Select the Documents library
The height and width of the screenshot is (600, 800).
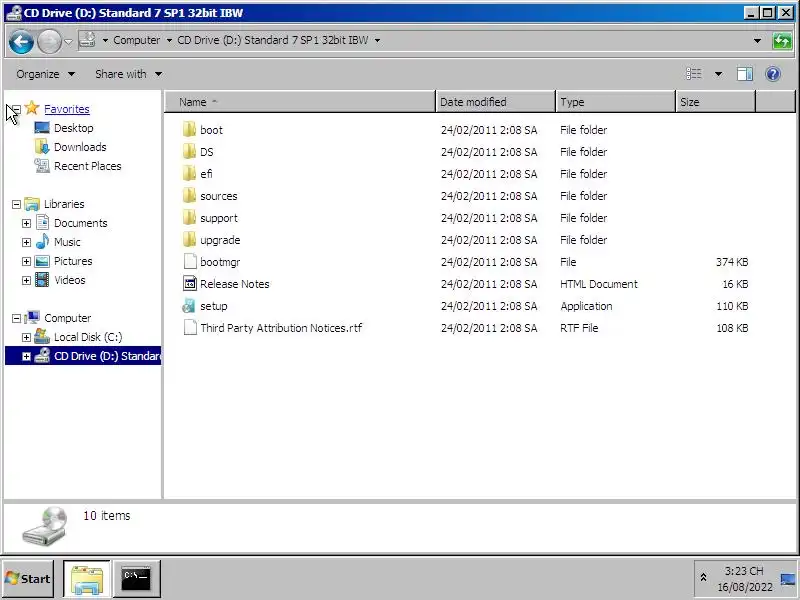(81, 223)
